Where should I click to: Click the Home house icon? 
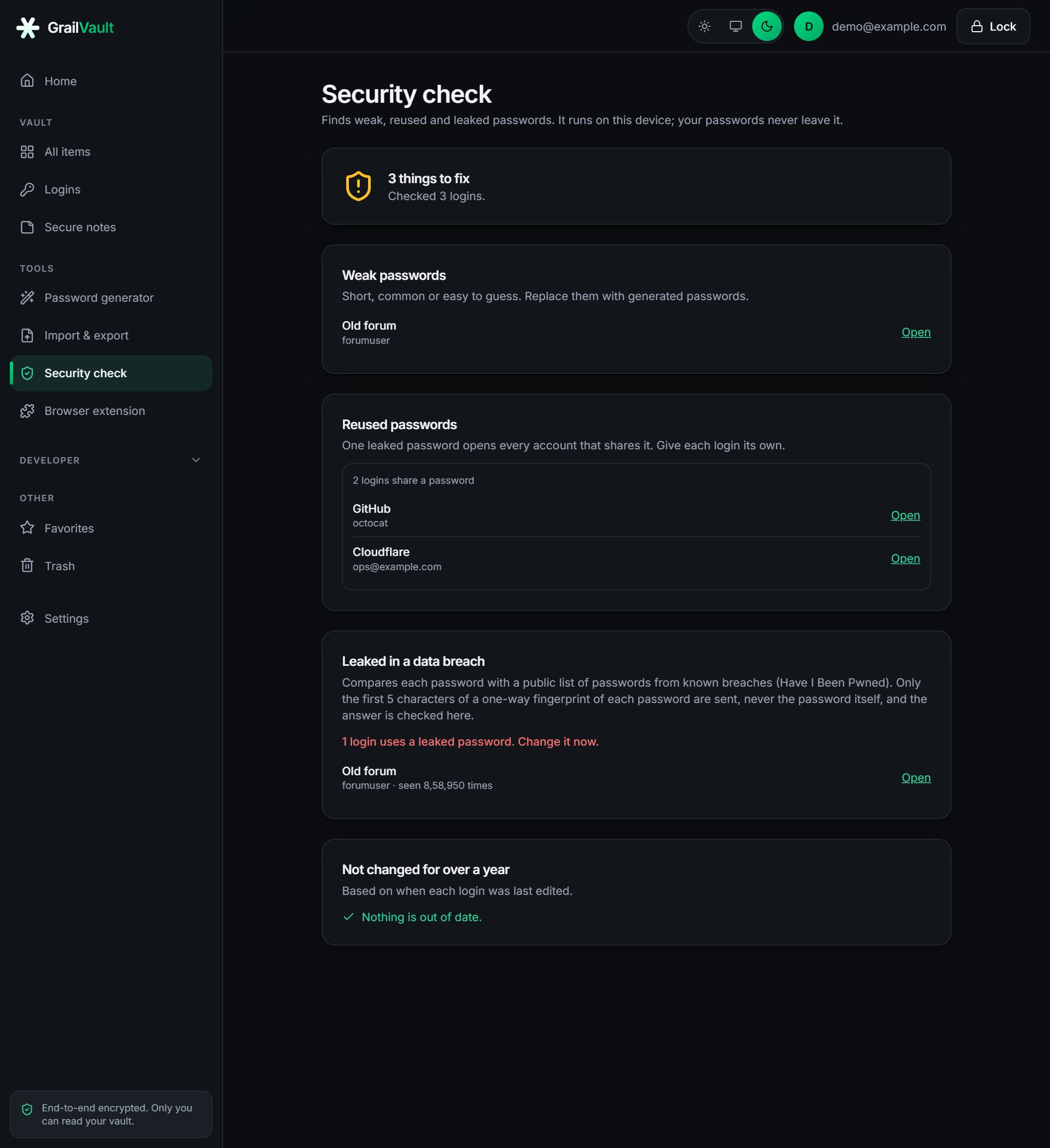click(x=27, y=81)
